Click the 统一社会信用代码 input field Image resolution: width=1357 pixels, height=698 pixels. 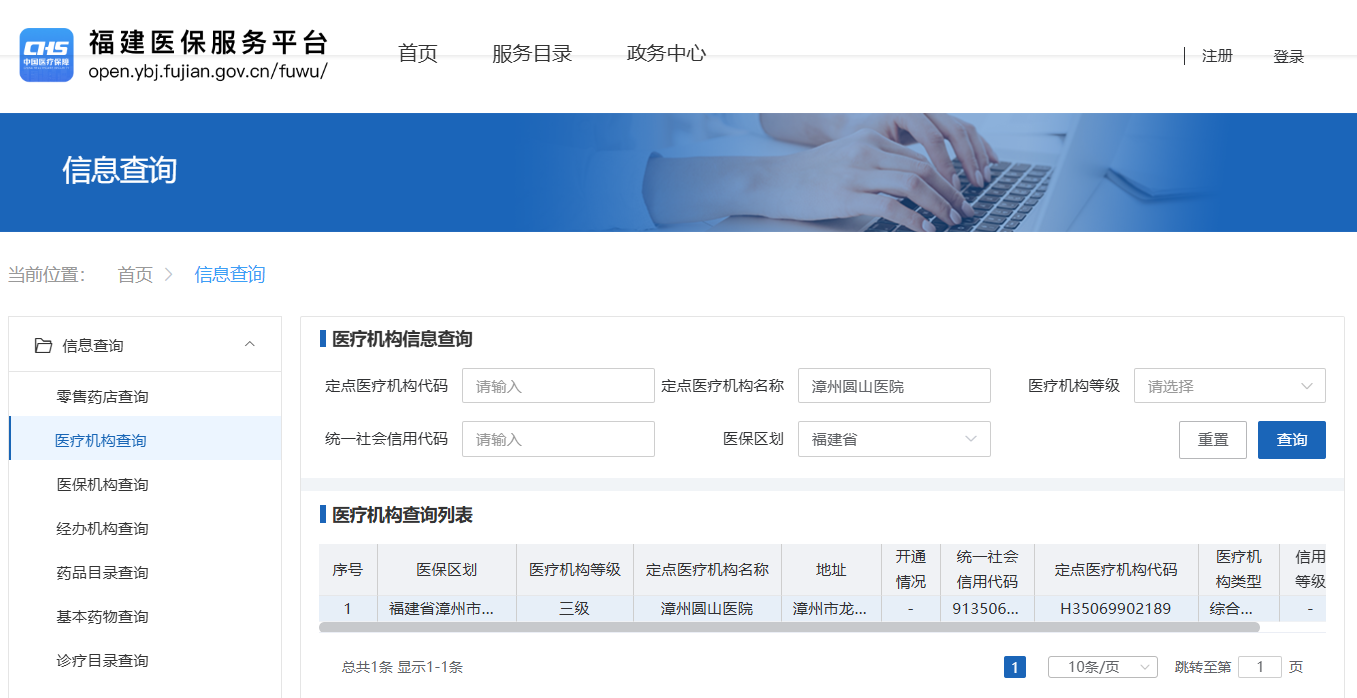[x=558, y=439]
